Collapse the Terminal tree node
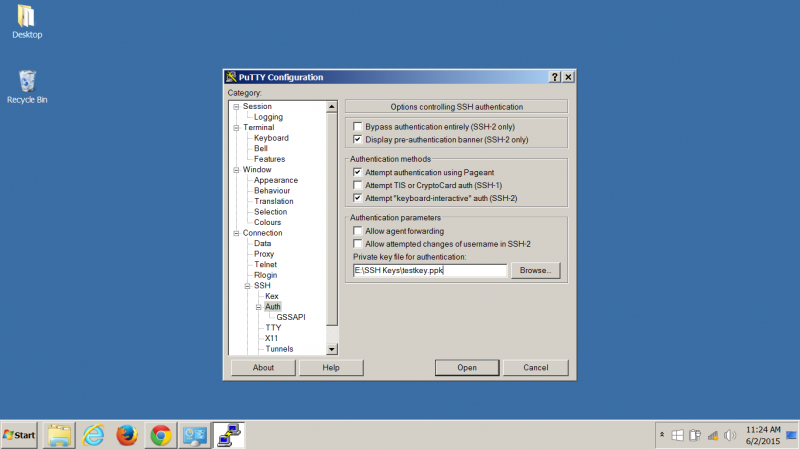Image resolution: width=800 pixels, height=450 pixels. pos(236,128)
